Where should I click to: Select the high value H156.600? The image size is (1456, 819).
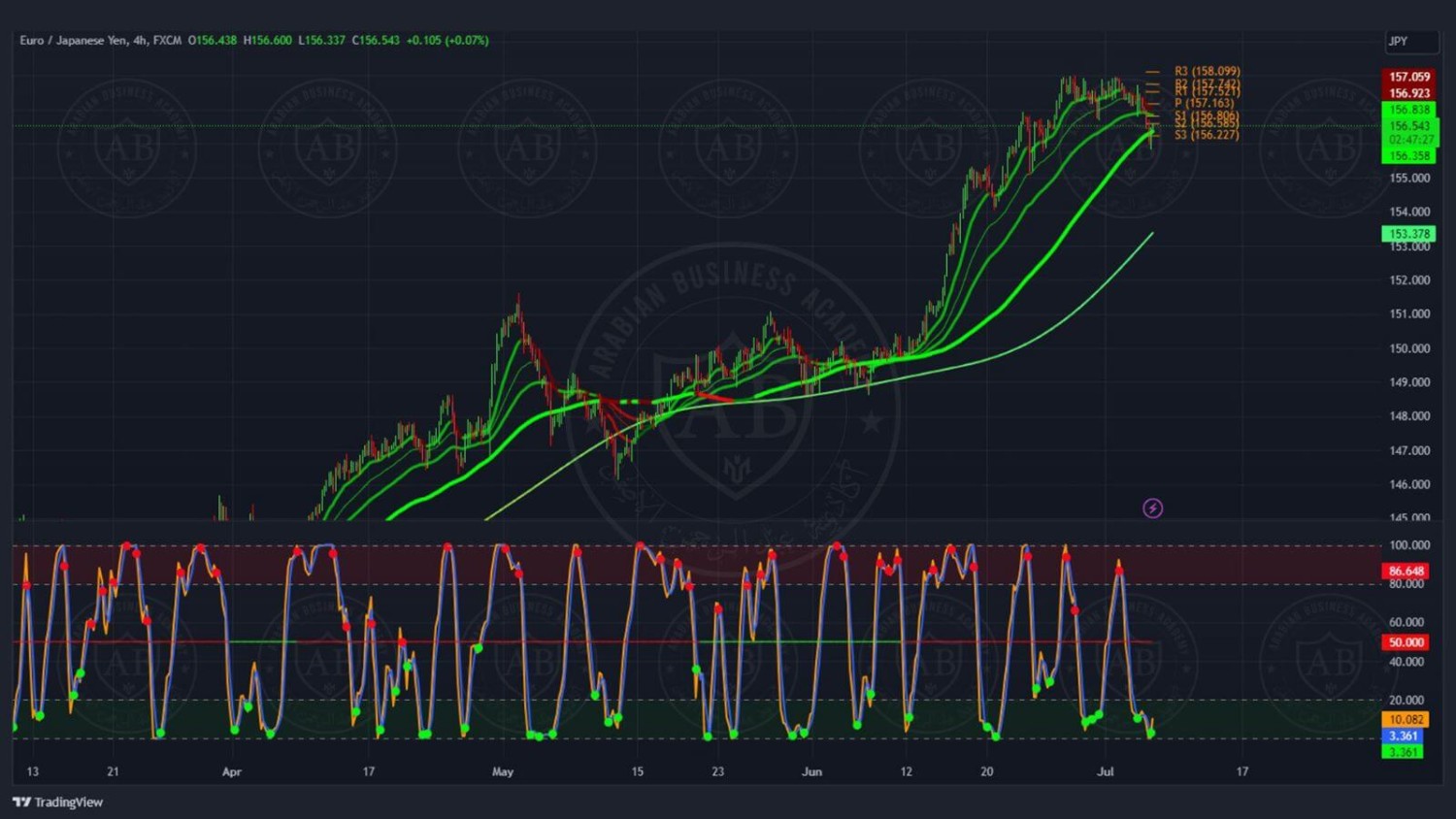tap(267, 41)
